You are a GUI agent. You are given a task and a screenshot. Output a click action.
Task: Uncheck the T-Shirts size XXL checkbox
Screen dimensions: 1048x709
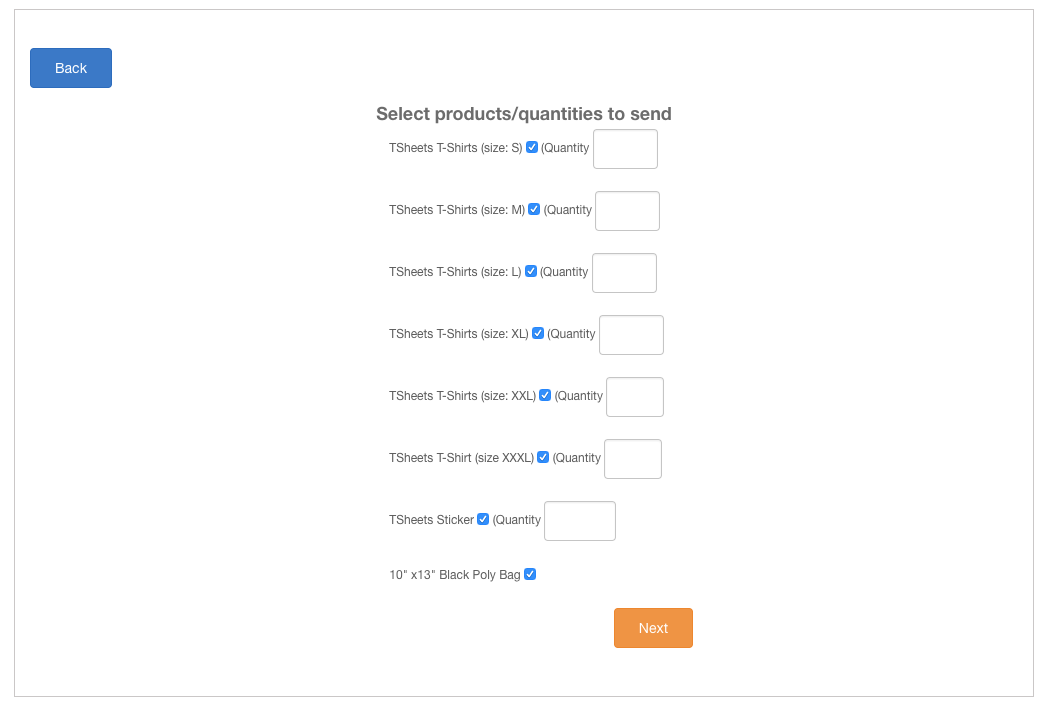[x=545, y=395]
